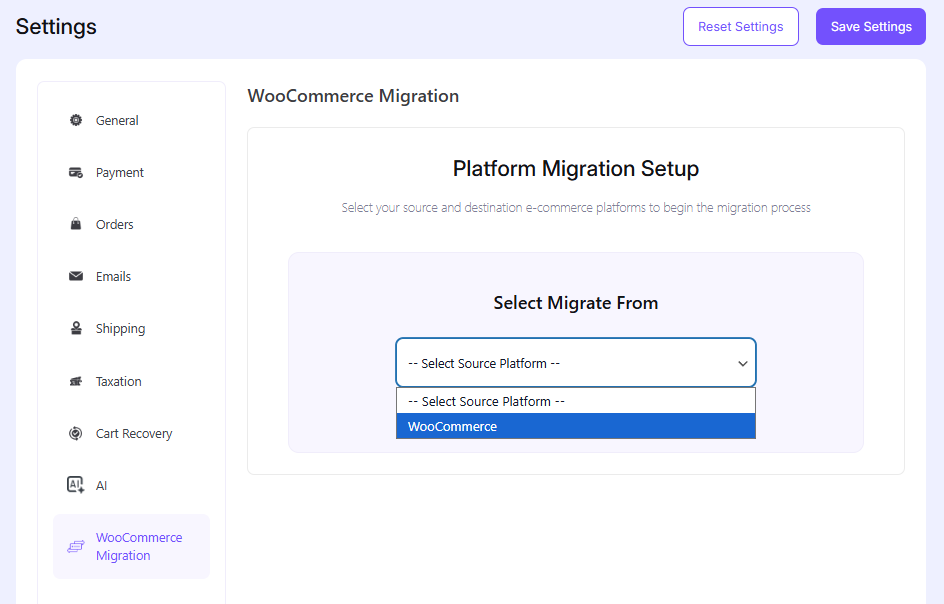Select the WooCommerce Migration menu label
Image resolution: width=944 pixels, height=604 pixels.
coord(138,546)
